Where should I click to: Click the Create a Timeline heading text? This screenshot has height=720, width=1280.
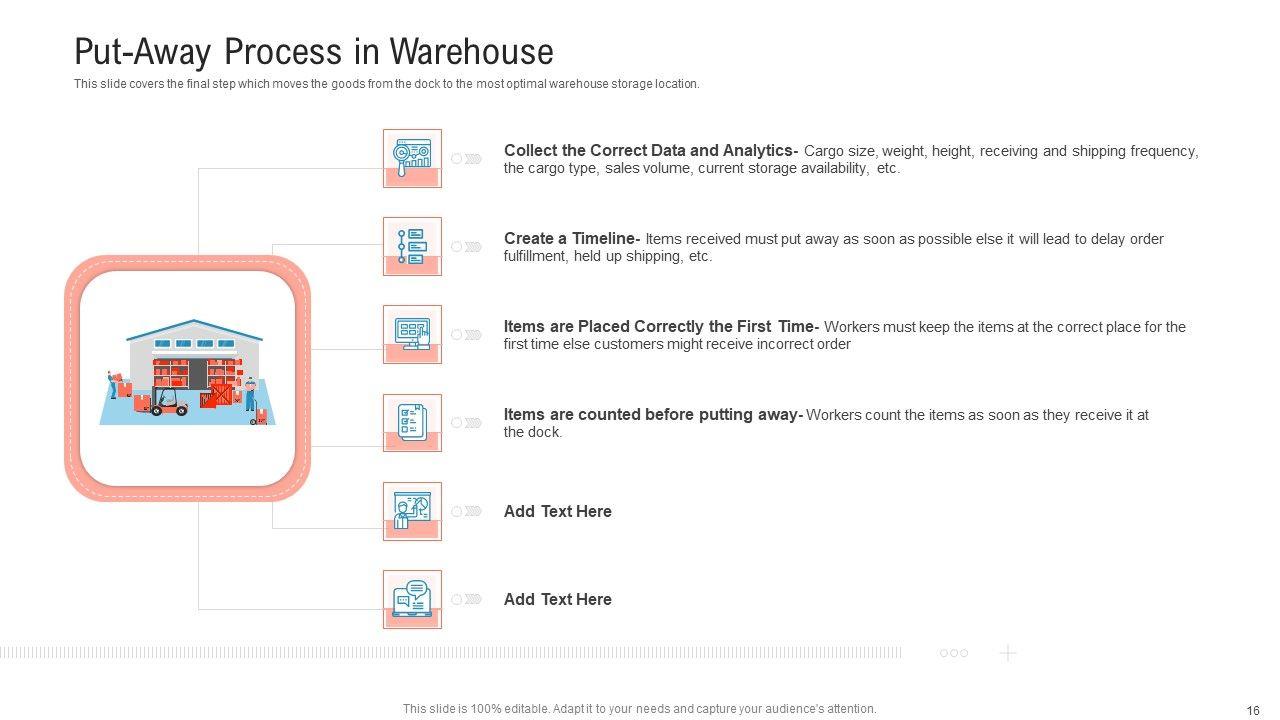[x=571, y=239]
